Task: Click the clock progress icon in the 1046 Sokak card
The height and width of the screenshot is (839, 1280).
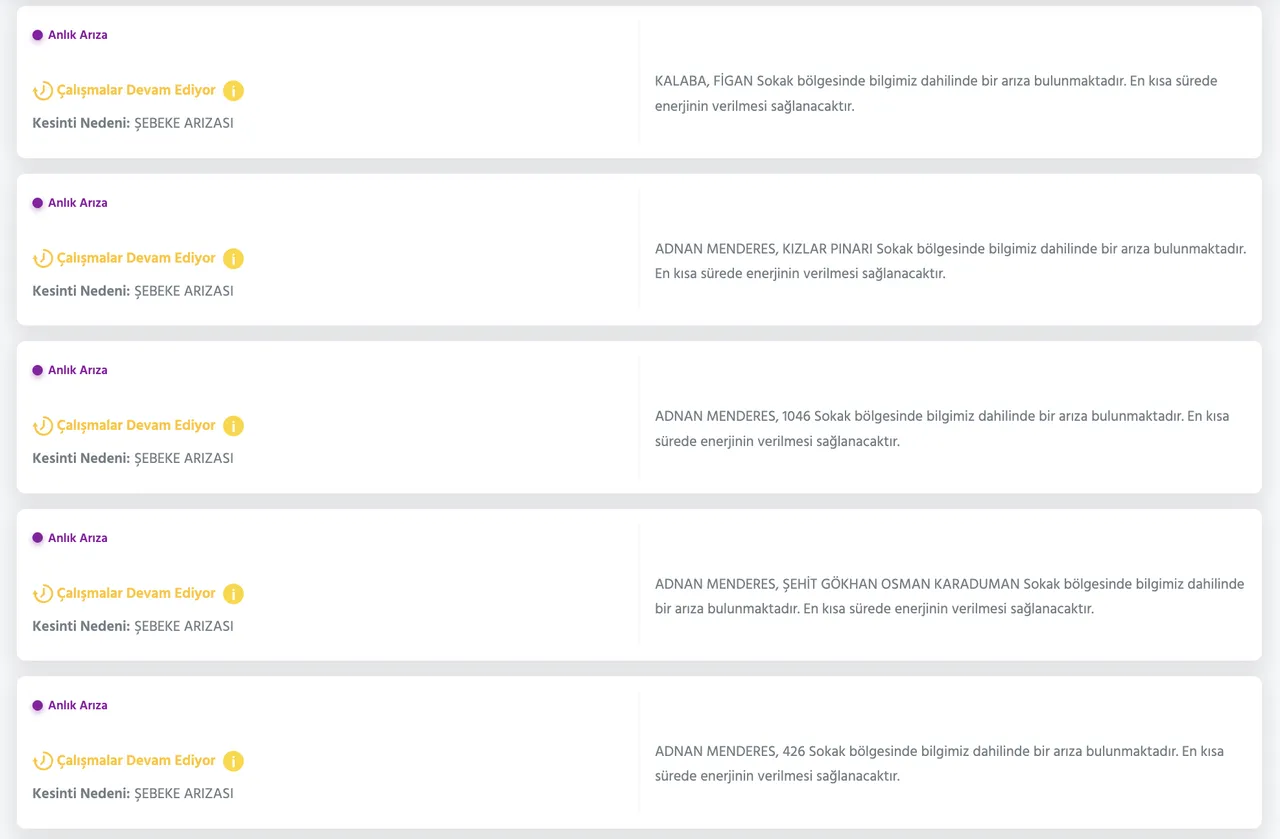Action: pyautogui.click(x=43, y=426)
